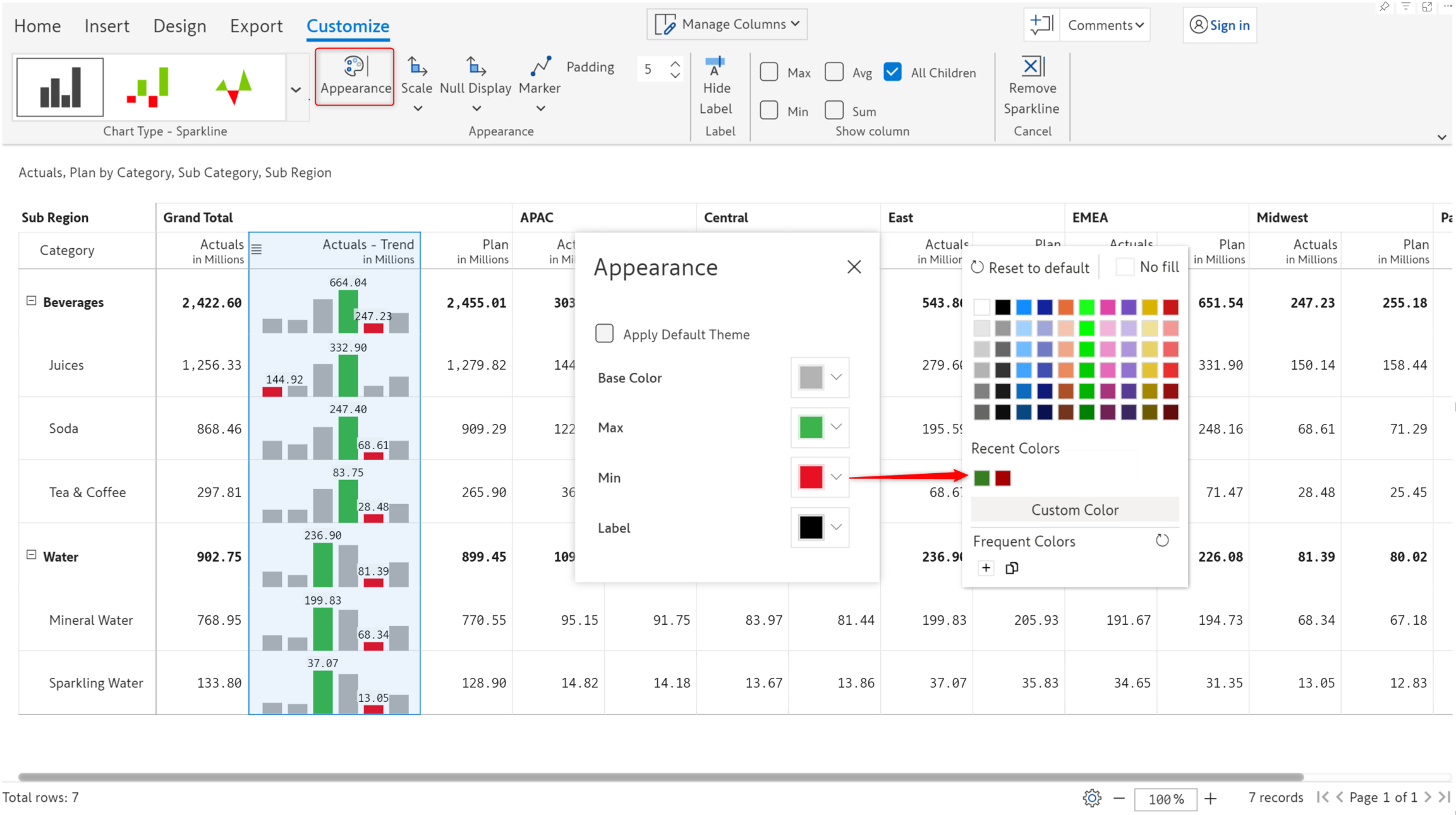Select the column sparkline chart type
Image resolution: width=1456 pixels, height=815 pixels.
[x=60, y=87]
